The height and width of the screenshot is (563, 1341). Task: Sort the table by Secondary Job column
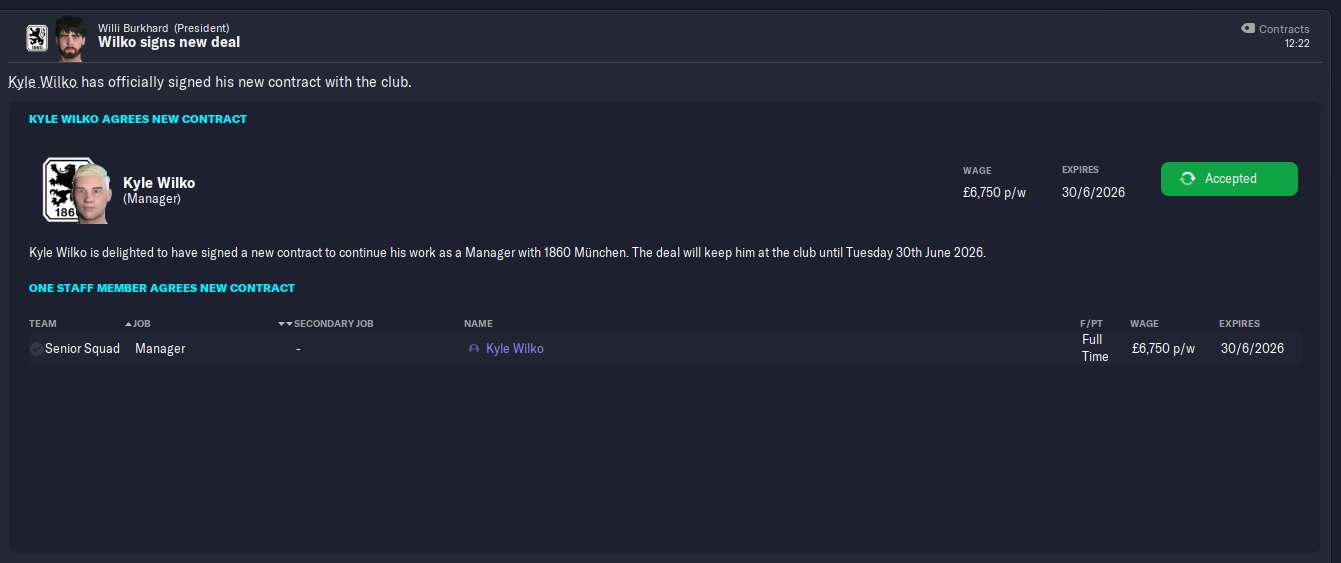[x=333, y=324]
